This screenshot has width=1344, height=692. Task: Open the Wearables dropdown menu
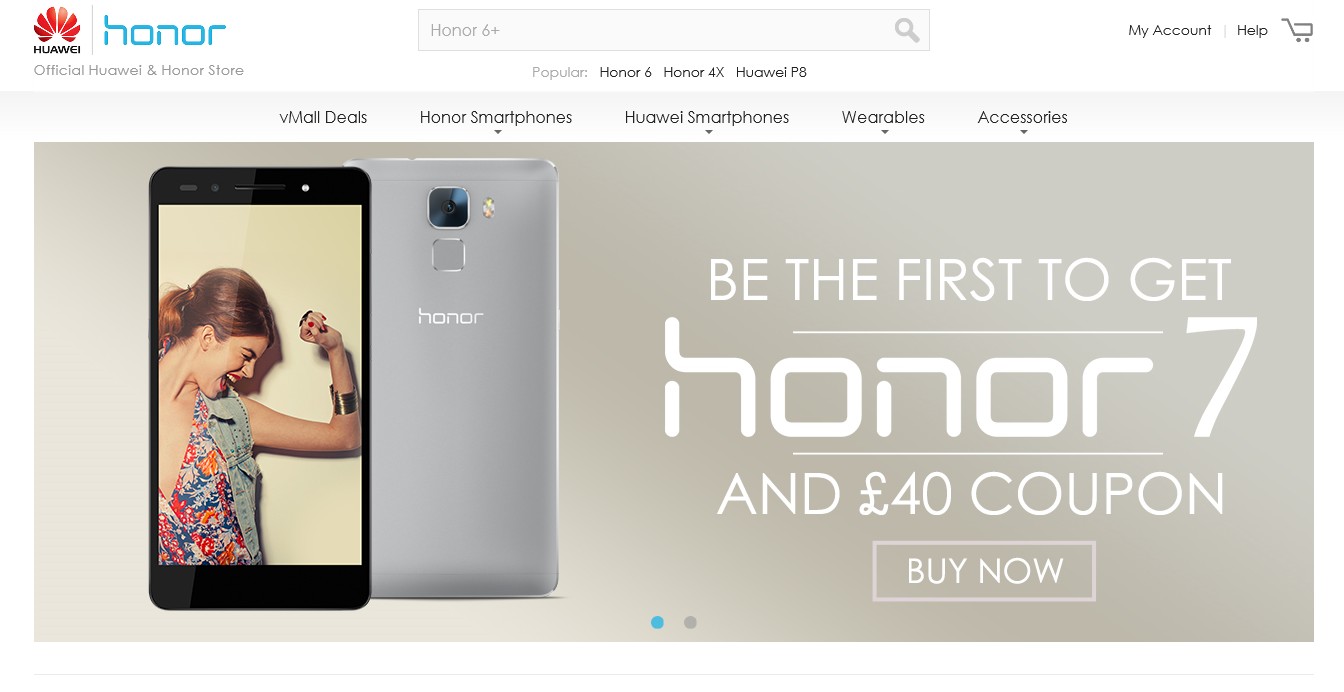point(883,117)
